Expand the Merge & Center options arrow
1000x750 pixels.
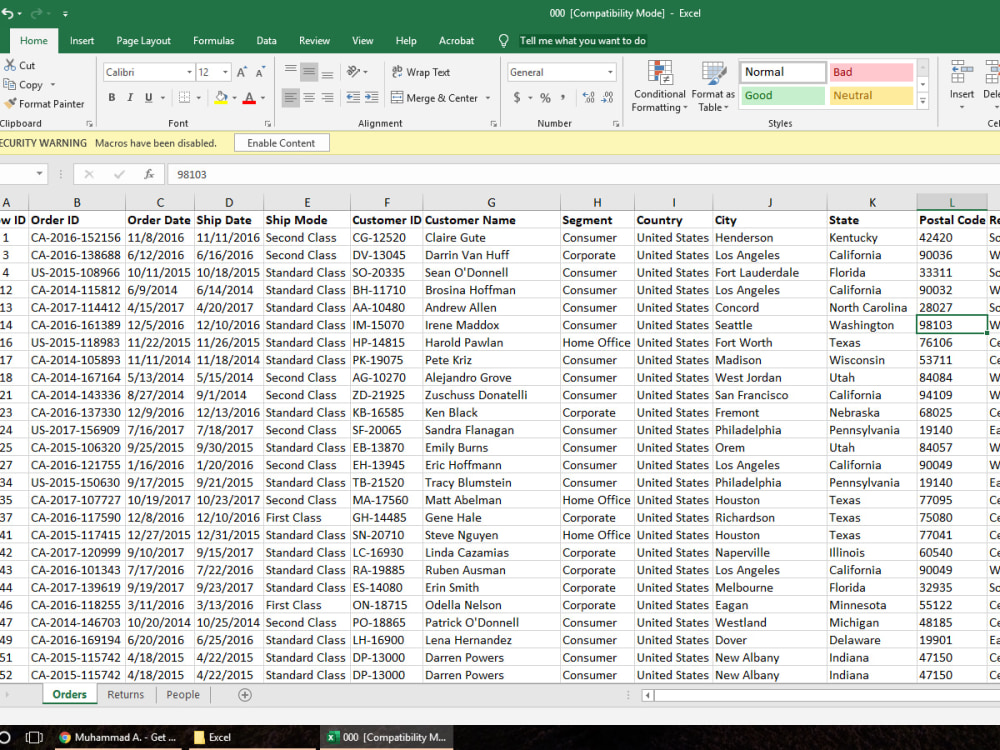pyautogui.click(x=488, y=98)
